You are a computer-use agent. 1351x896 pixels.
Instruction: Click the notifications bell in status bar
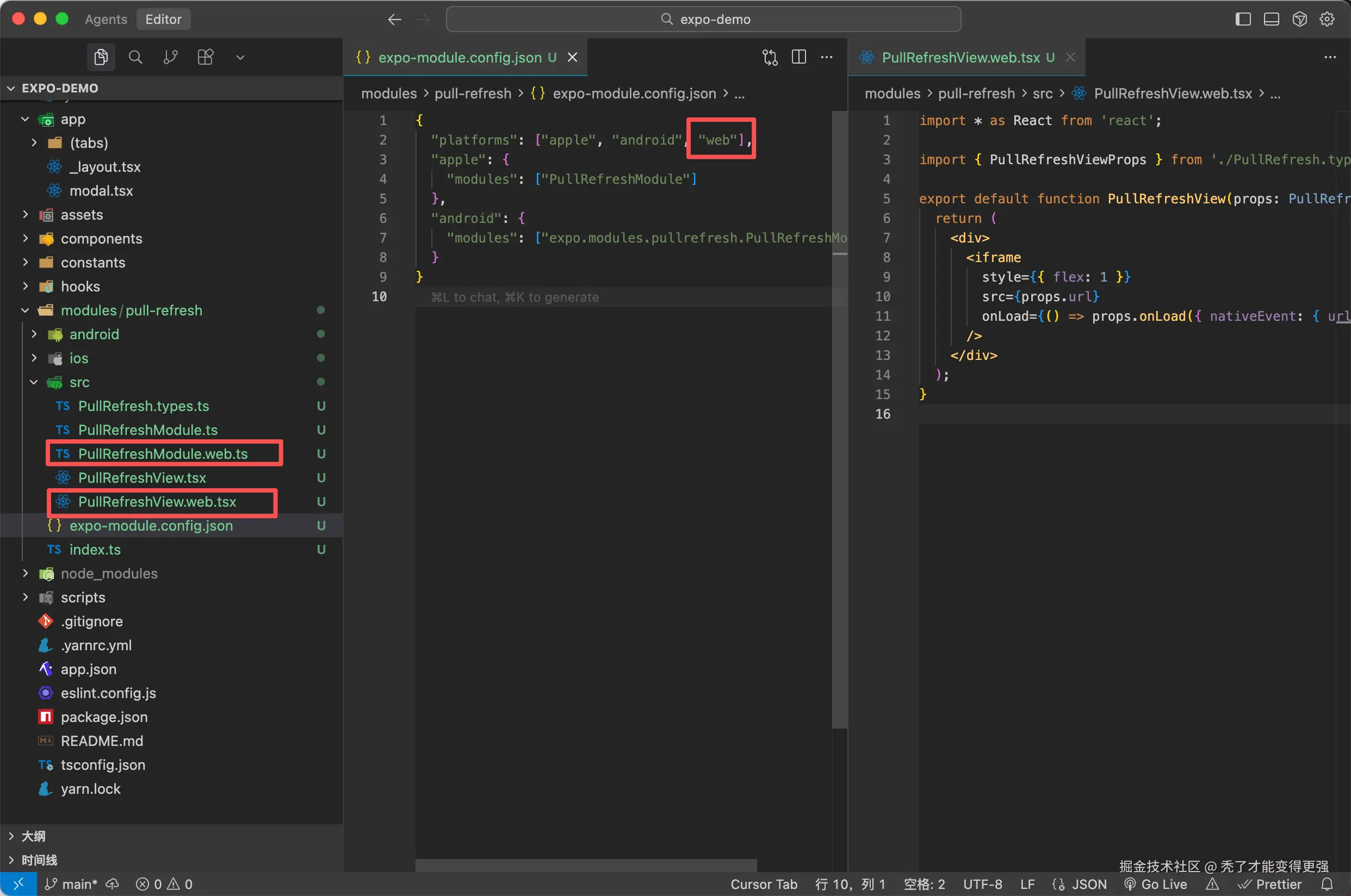click(1327, 884)
